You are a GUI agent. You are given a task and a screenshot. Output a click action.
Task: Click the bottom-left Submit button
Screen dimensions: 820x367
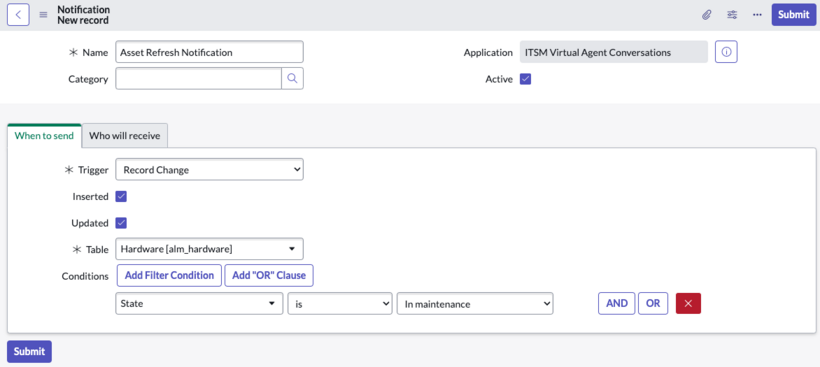click(x=29, y=351)
